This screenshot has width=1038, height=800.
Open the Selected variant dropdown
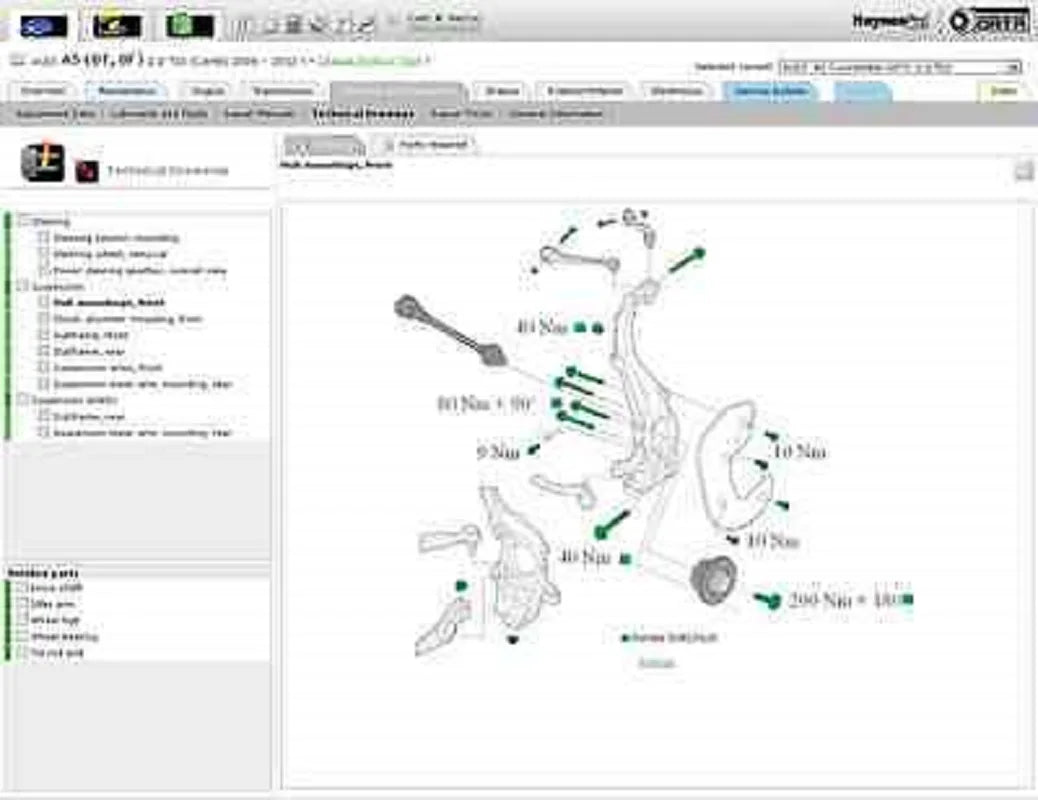click(900, 68)
